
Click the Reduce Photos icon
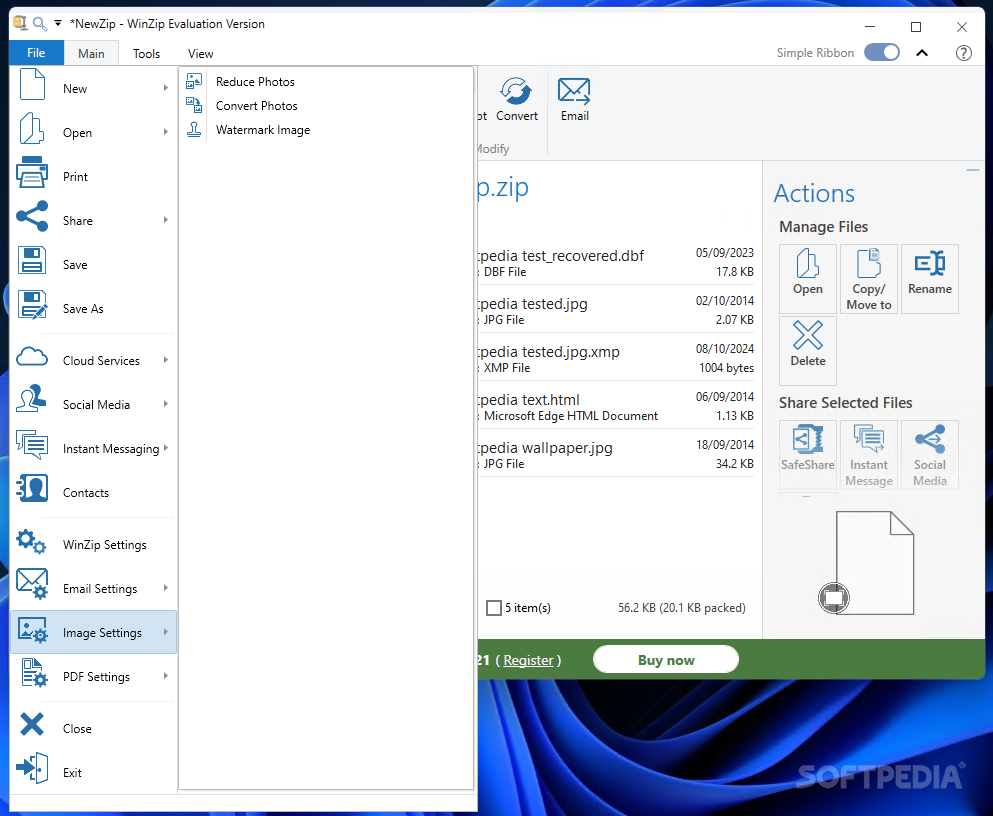[194, 81]
